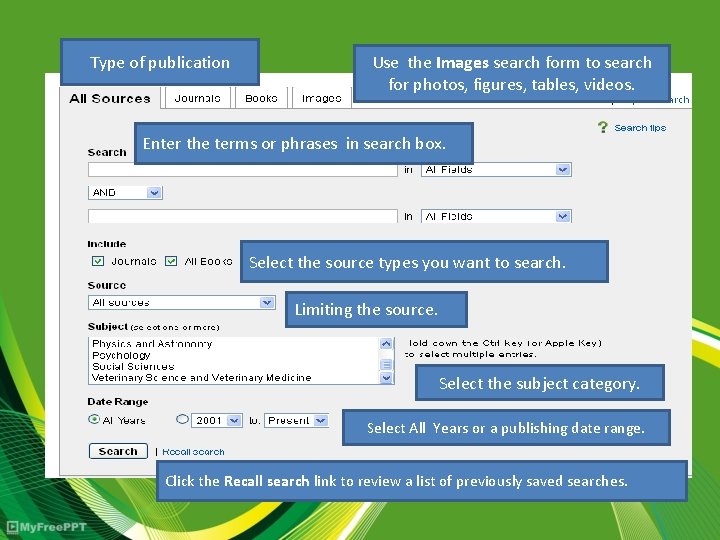Open the AND boolean operator dropdown
The height and width of the screenshot is (540, 720).
pyautogui.click(x=125, y=192)
